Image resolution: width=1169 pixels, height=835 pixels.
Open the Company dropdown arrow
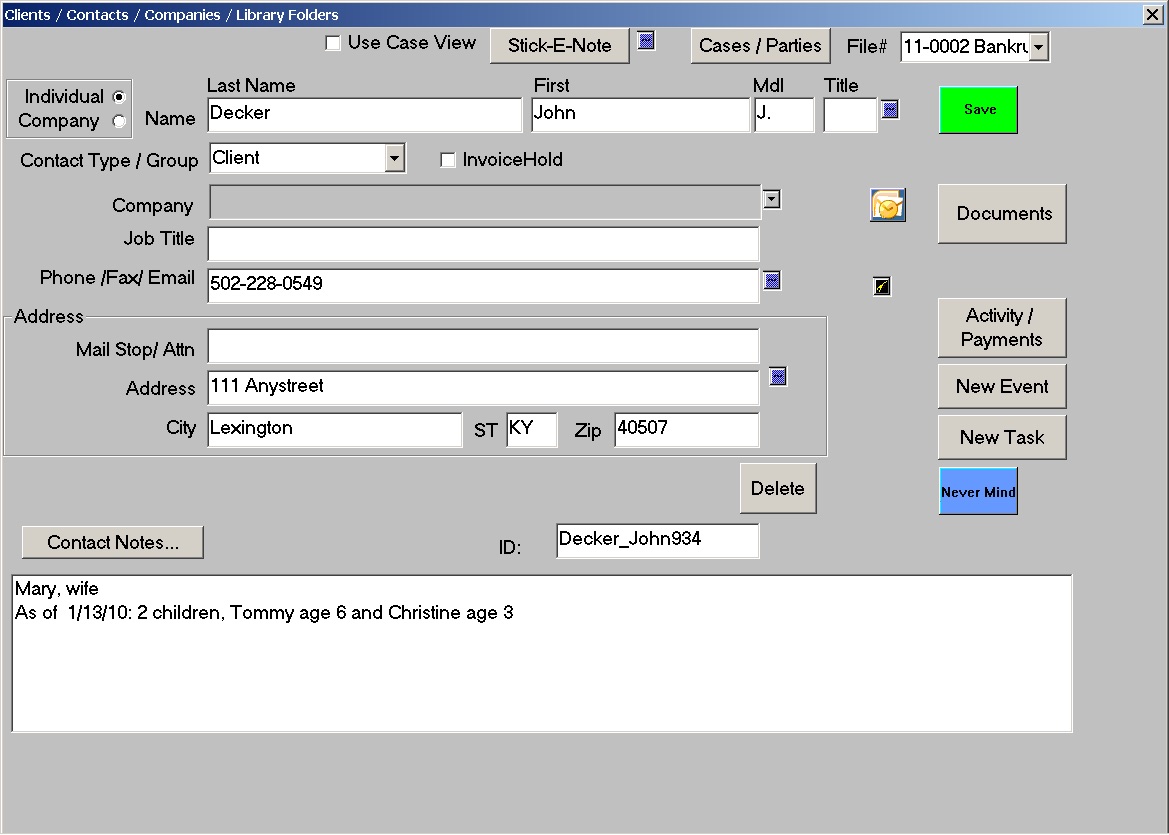[x=772, y=200]
